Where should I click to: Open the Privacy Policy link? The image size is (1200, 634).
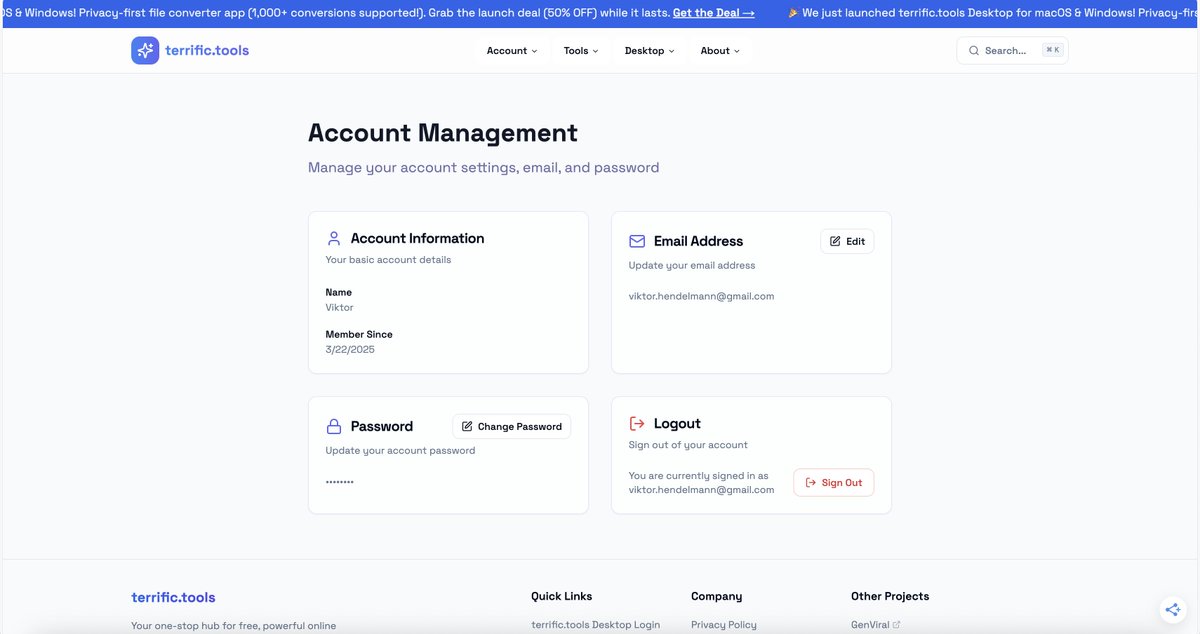pos(723,624)
